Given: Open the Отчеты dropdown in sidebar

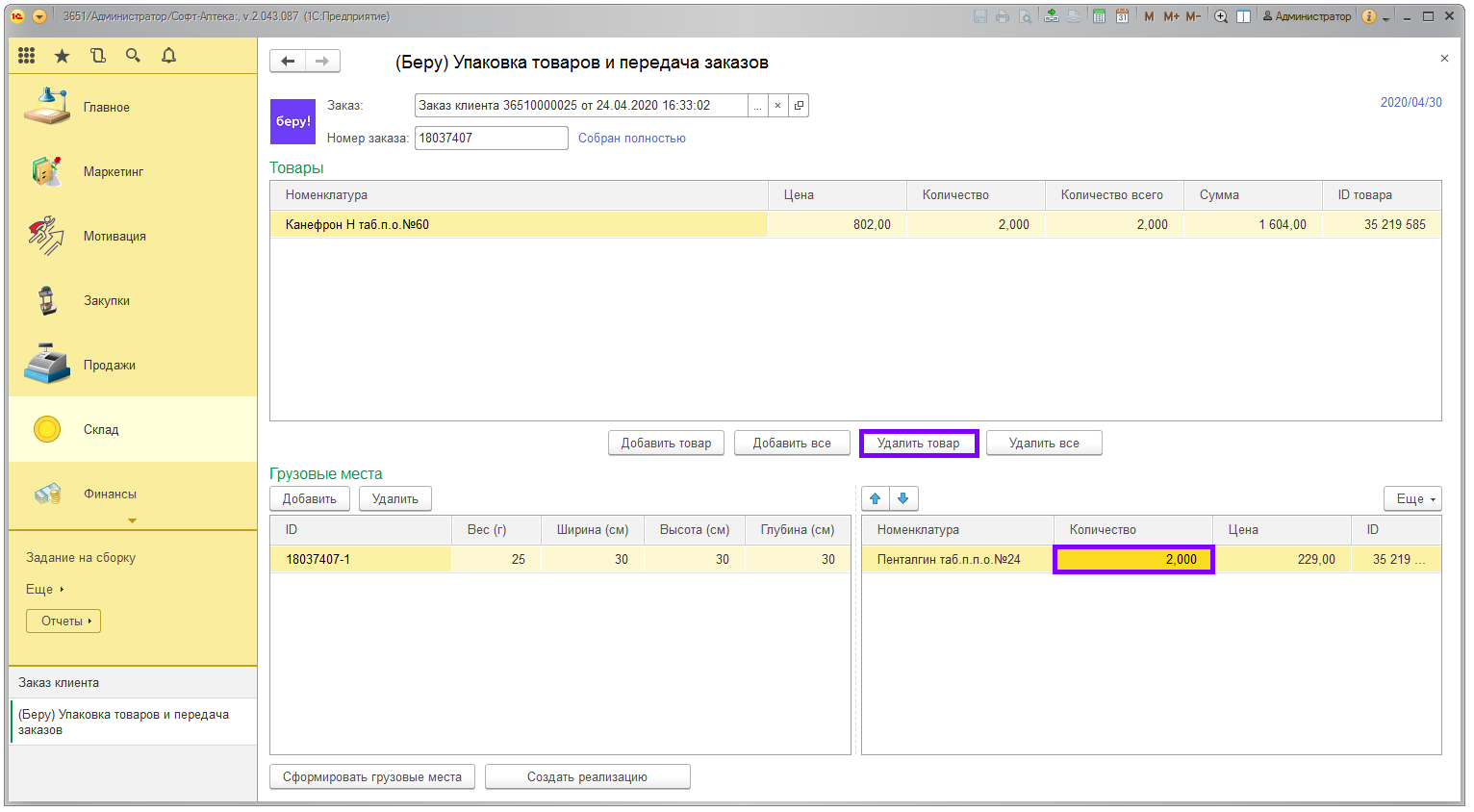Looking at the screenshot, I should (64, 622).
